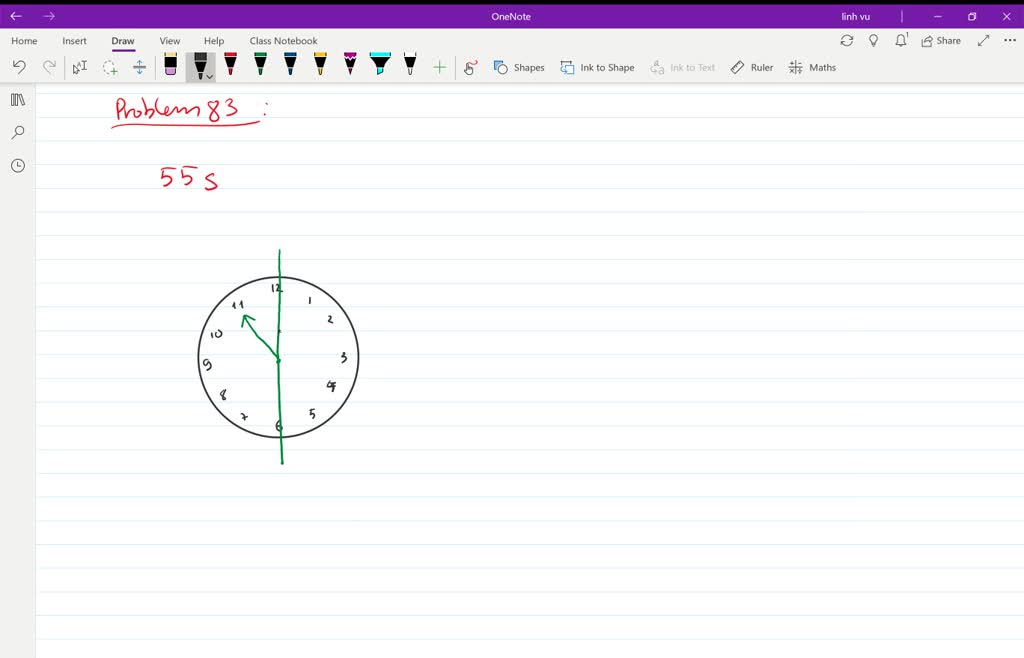Switch to the Insert ribbon tab
This screenshot has height=658, width=1024.
click(x=74, y=40)
